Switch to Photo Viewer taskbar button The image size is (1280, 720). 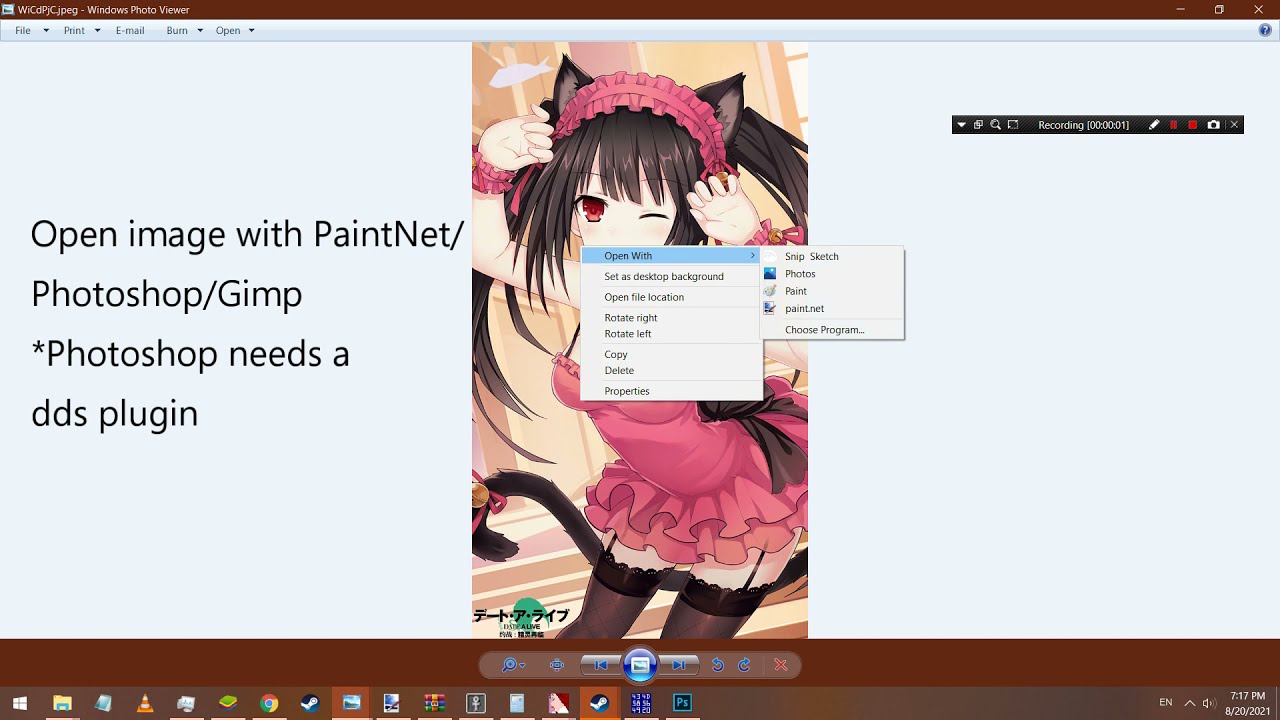tap(351, 703)
